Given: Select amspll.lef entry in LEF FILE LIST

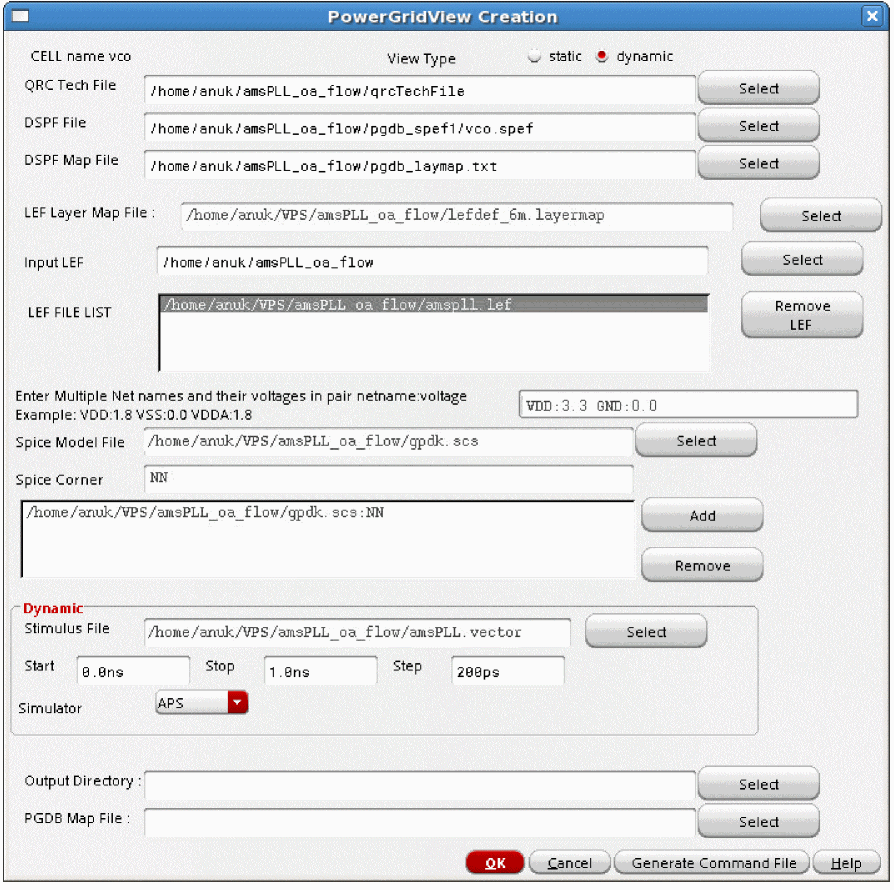Looking at the screenshot, I should (434, 304).
